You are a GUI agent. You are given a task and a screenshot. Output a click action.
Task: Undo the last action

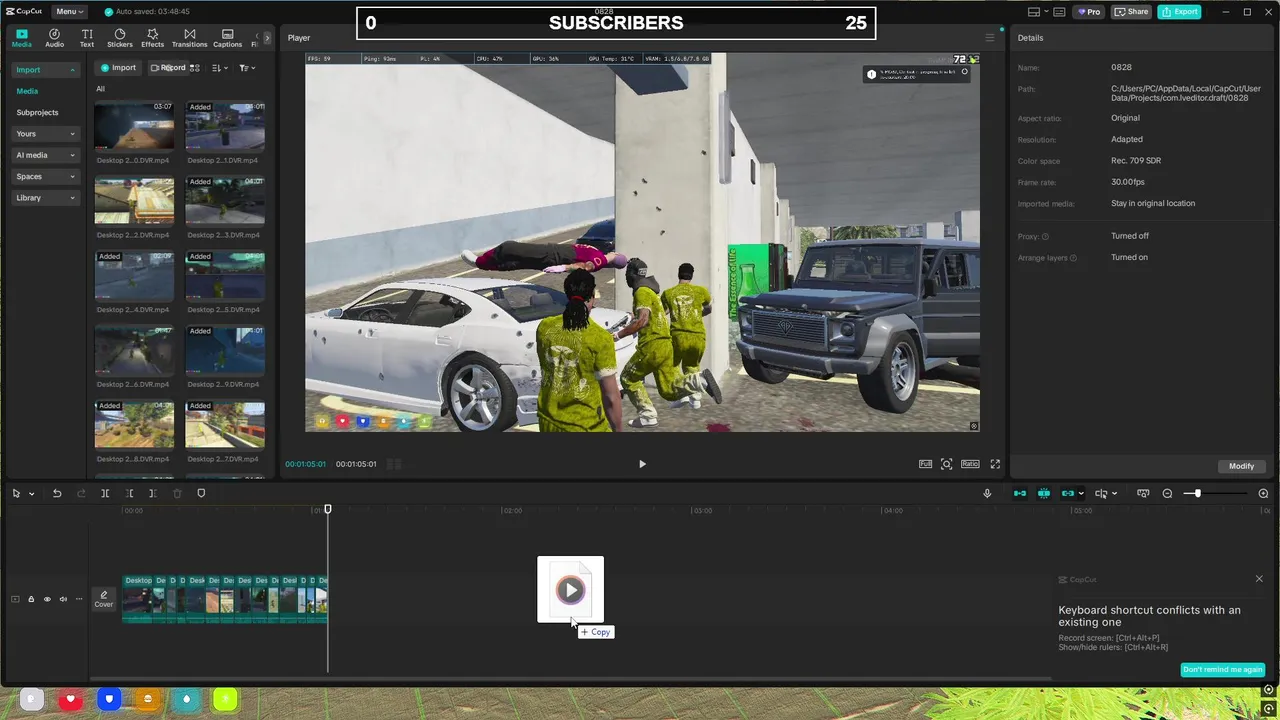coord(57,493)
